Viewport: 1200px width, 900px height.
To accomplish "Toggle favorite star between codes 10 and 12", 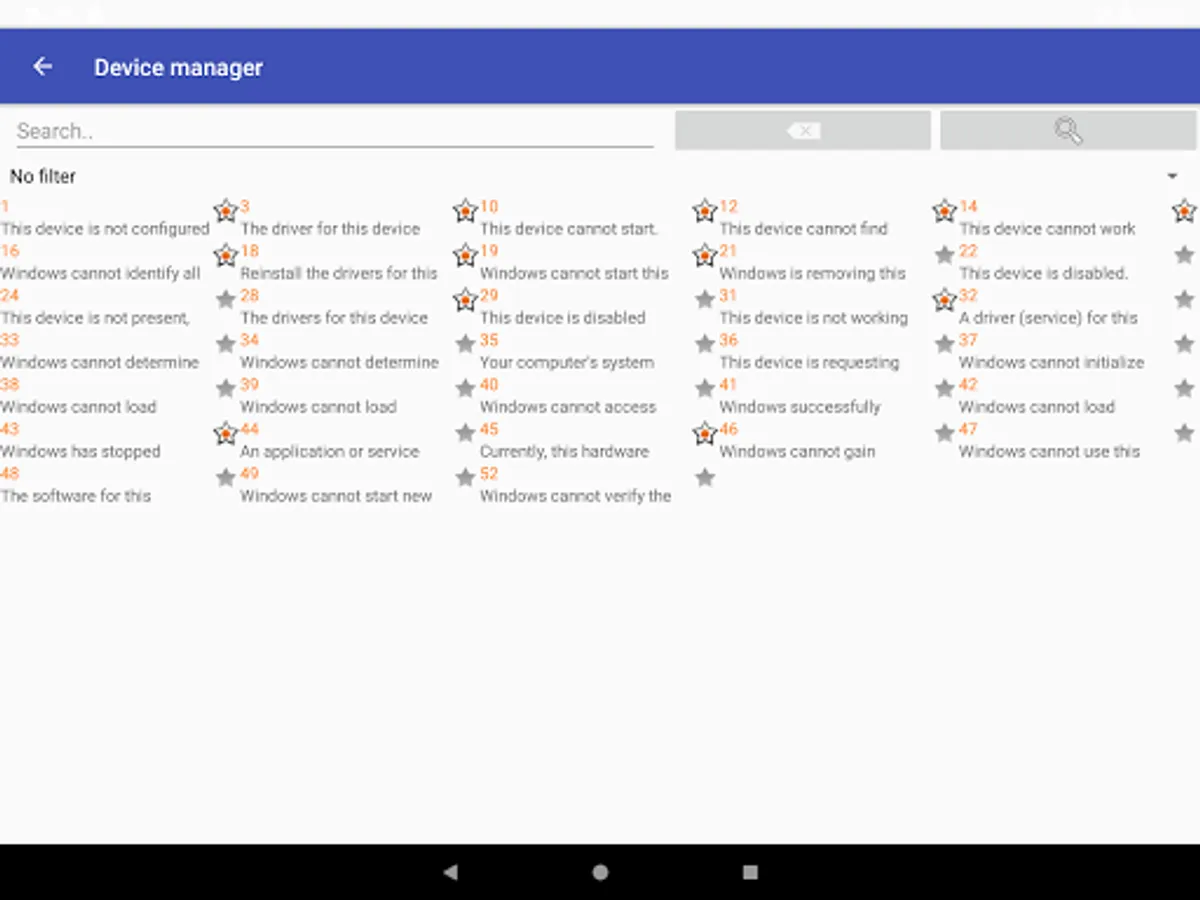I will coord(705,211).
